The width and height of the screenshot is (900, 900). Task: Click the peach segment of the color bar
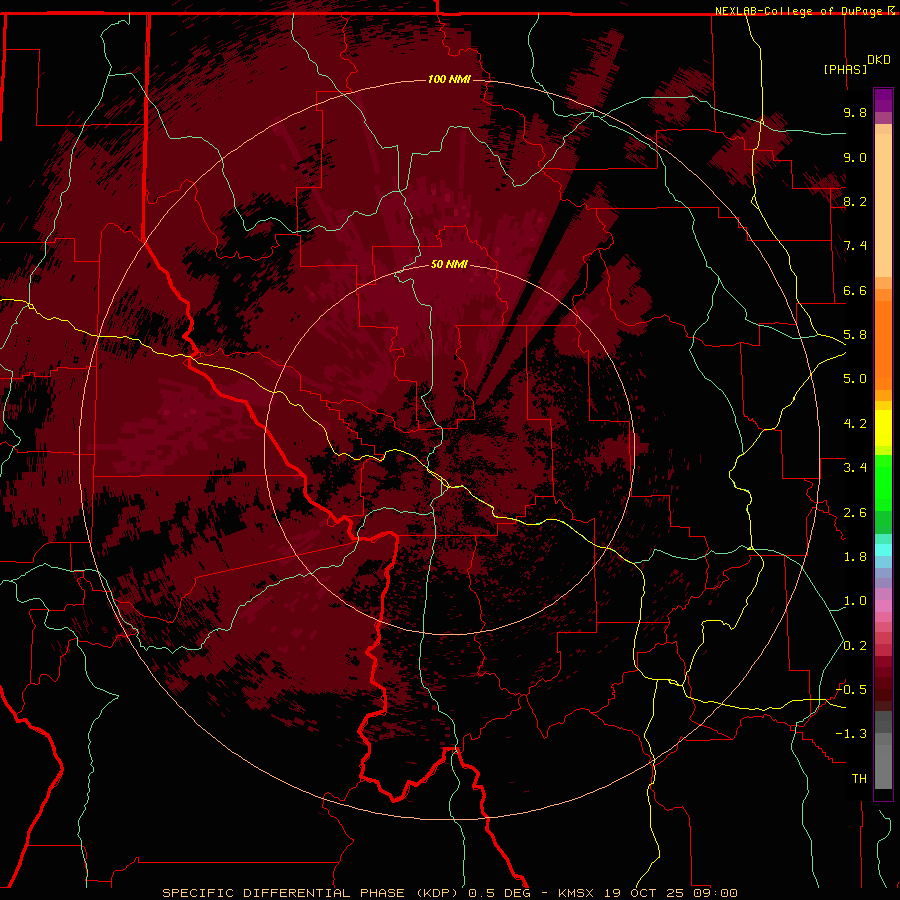883,205
